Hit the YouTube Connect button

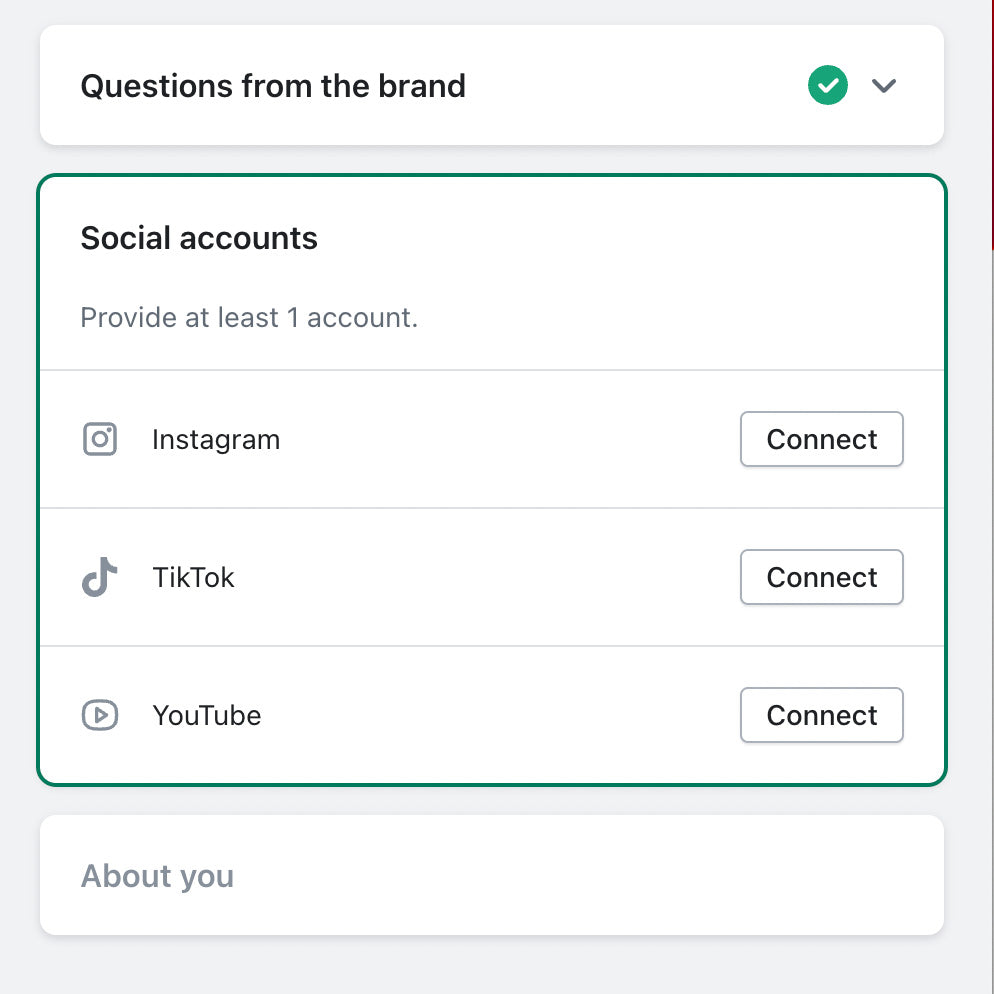pos(821,715)
